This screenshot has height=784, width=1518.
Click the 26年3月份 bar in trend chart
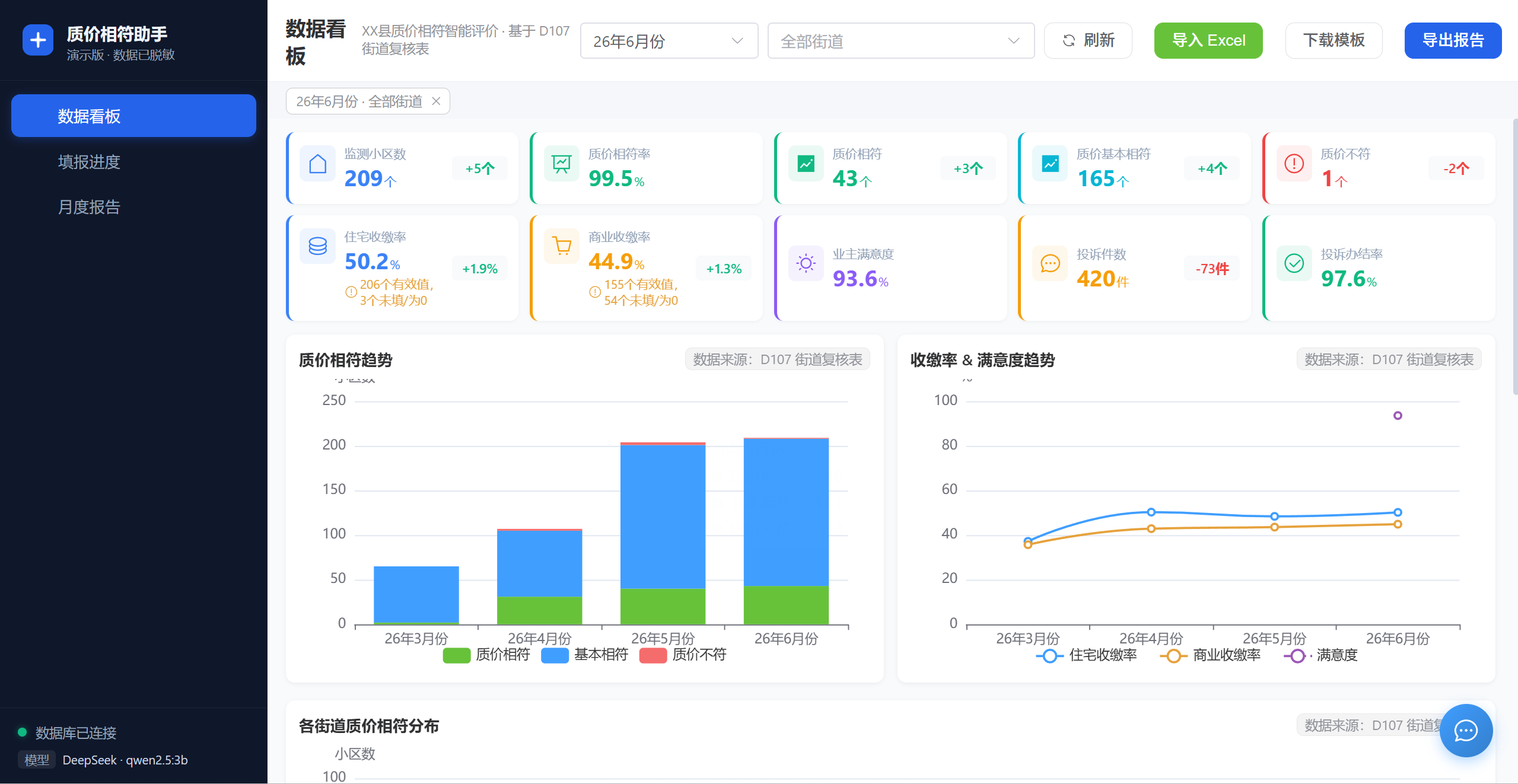[x=416, y=595]
